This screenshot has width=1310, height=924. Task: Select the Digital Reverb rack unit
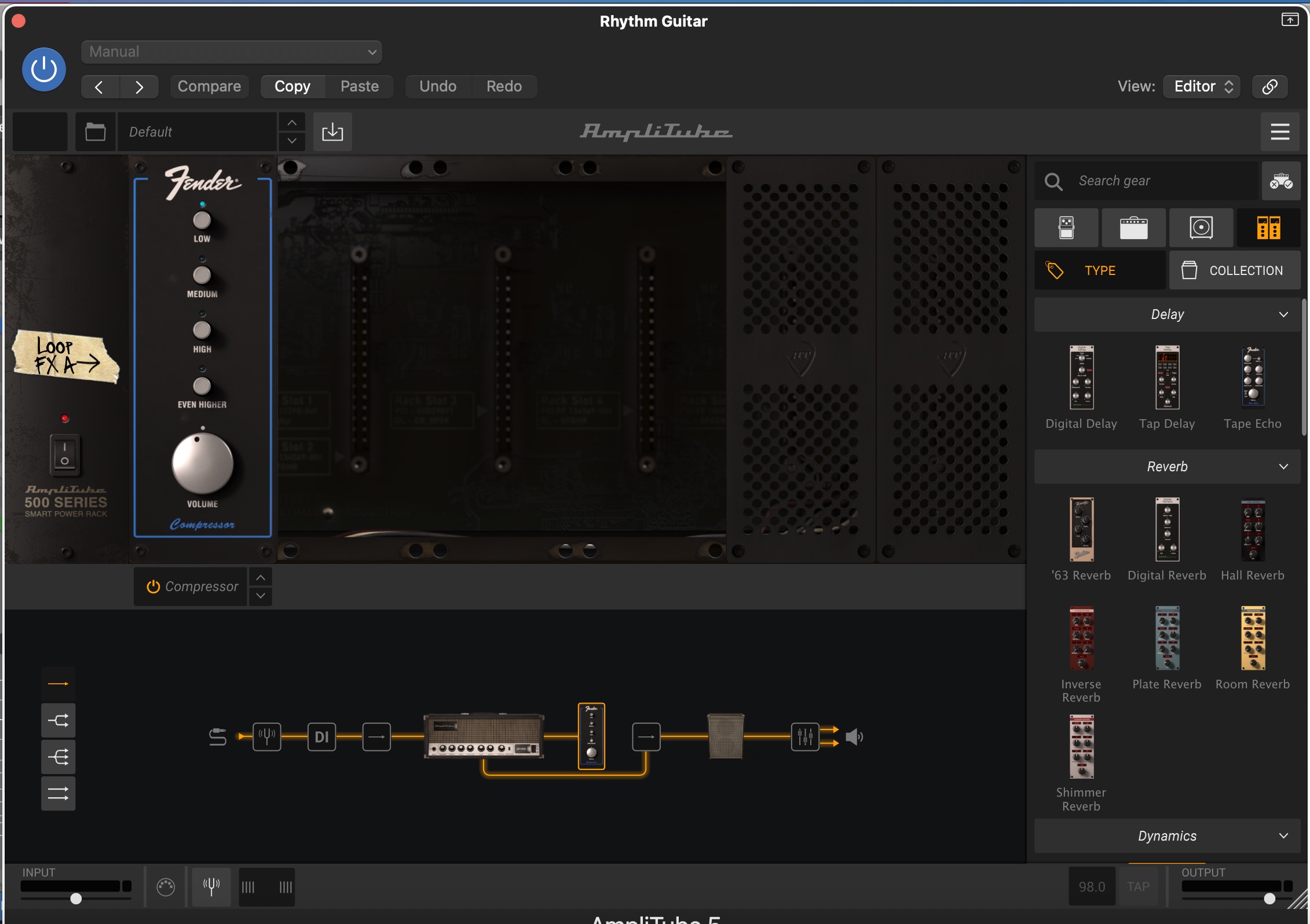(1167, 529)
